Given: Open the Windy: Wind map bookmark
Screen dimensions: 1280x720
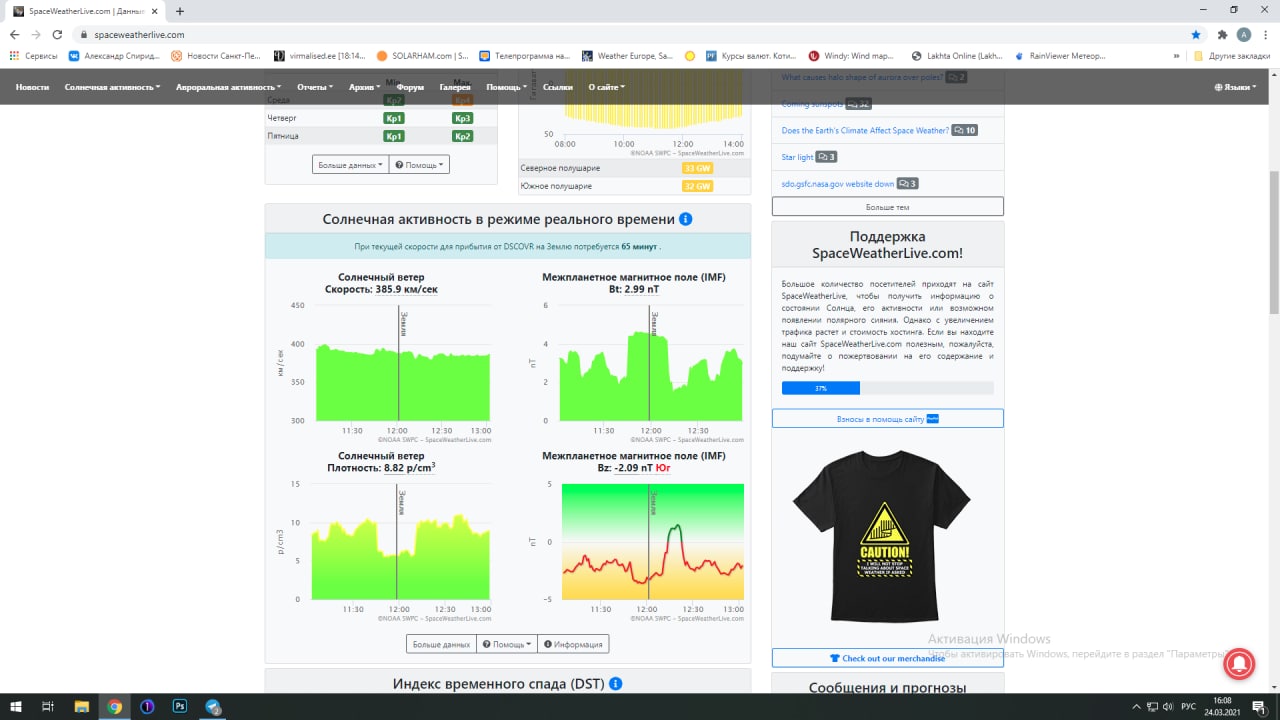Looking at the screenshot, I should pyautogui.click(x=853, y=56).
